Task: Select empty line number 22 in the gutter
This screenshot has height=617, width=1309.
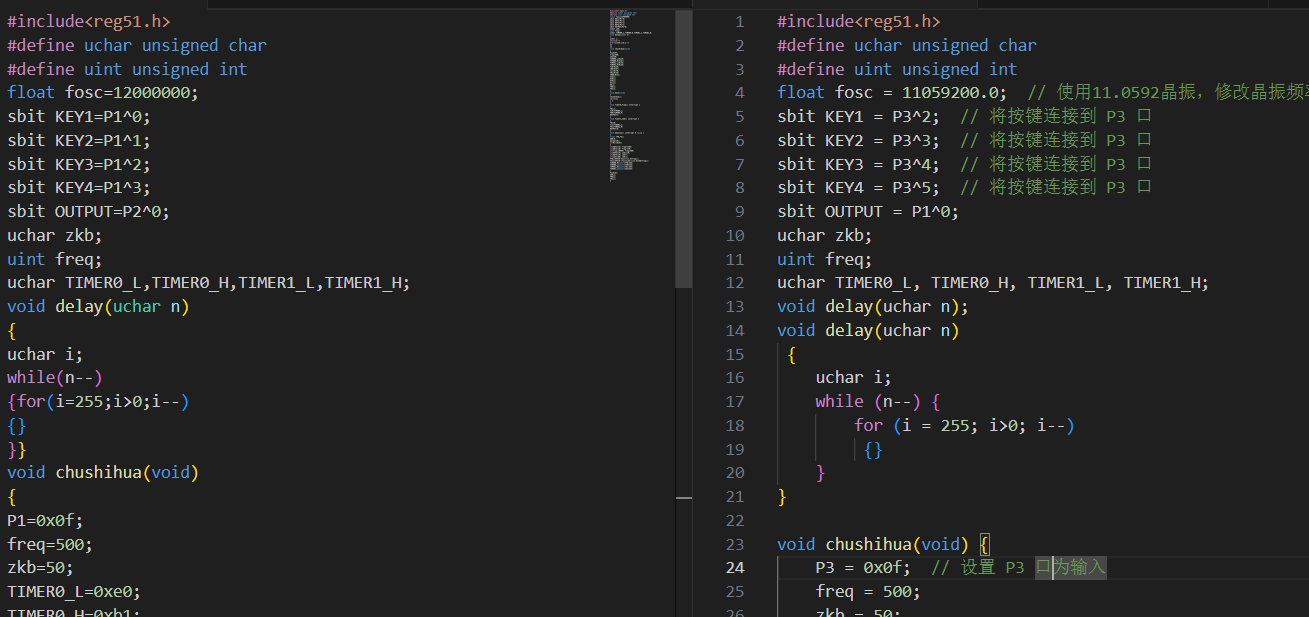Action: point(735,520)
